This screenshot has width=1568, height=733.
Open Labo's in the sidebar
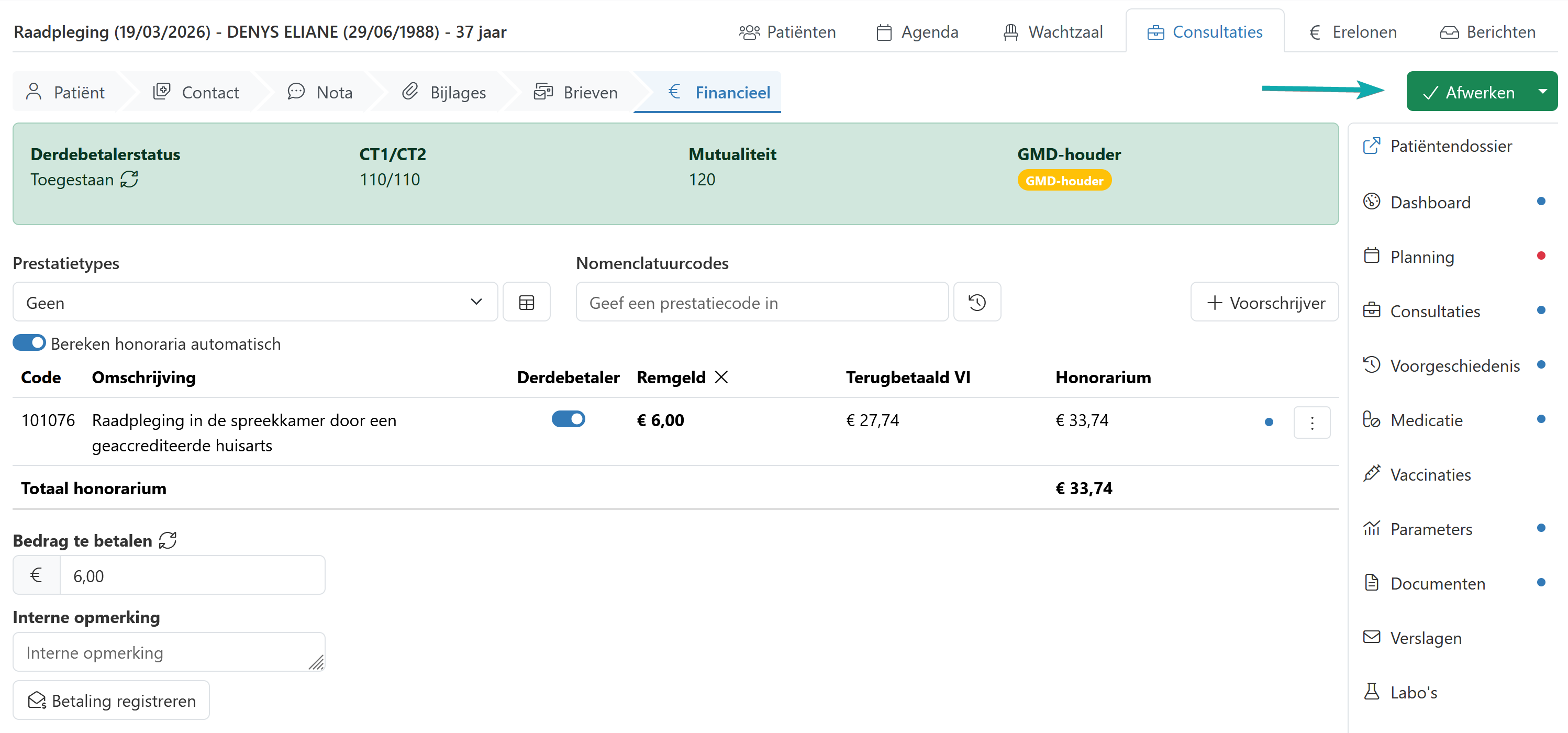coord(1413,692)
